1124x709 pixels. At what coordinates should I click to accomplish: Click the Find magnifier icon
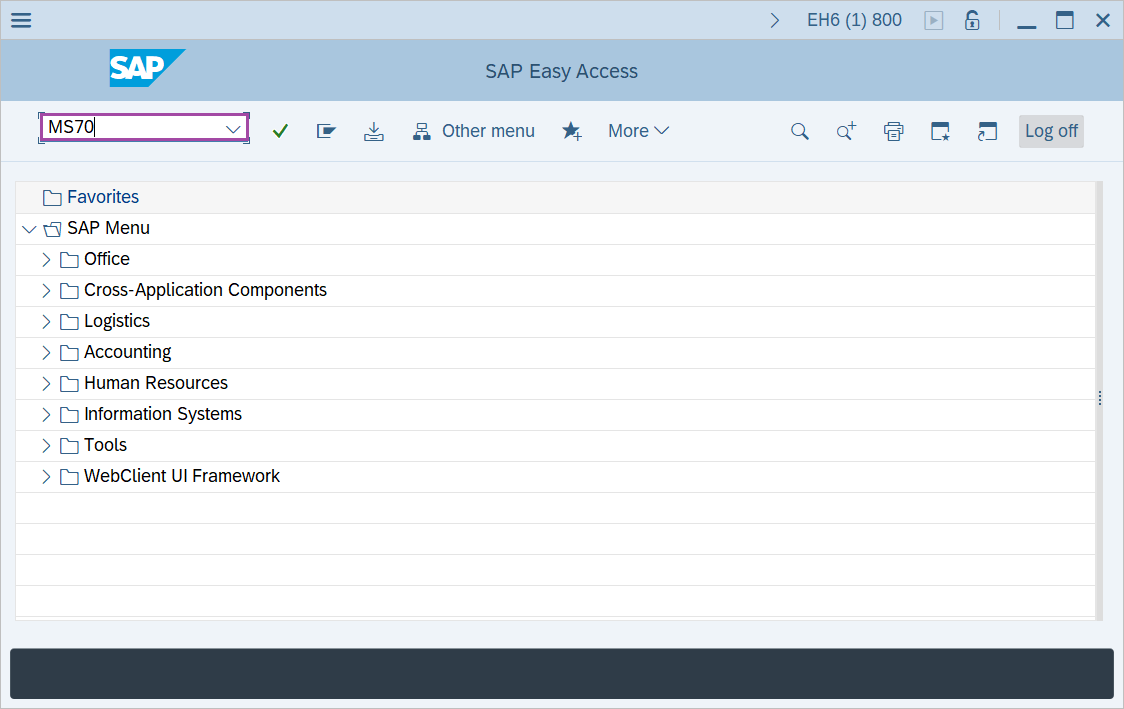click(799, 131)
